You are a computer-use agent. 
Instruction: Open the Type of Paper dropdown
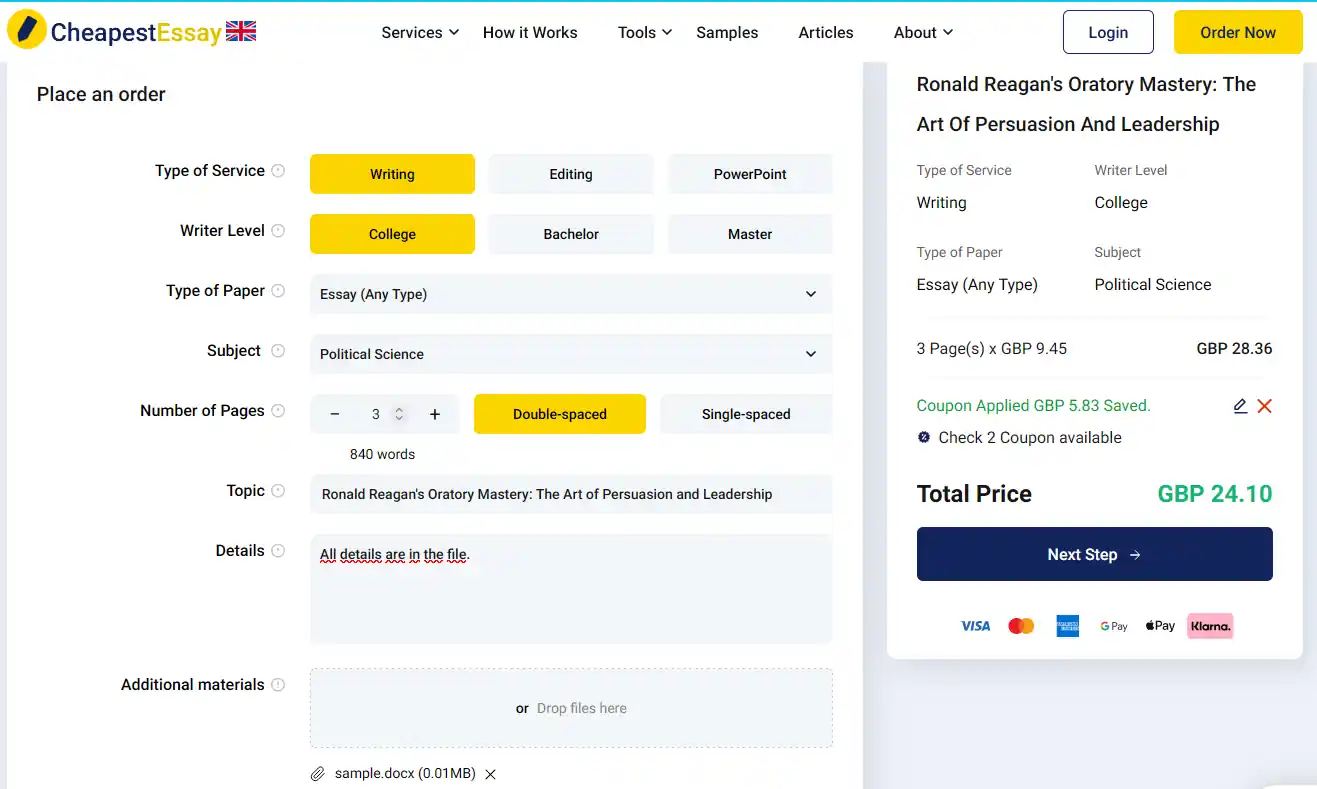570,294
